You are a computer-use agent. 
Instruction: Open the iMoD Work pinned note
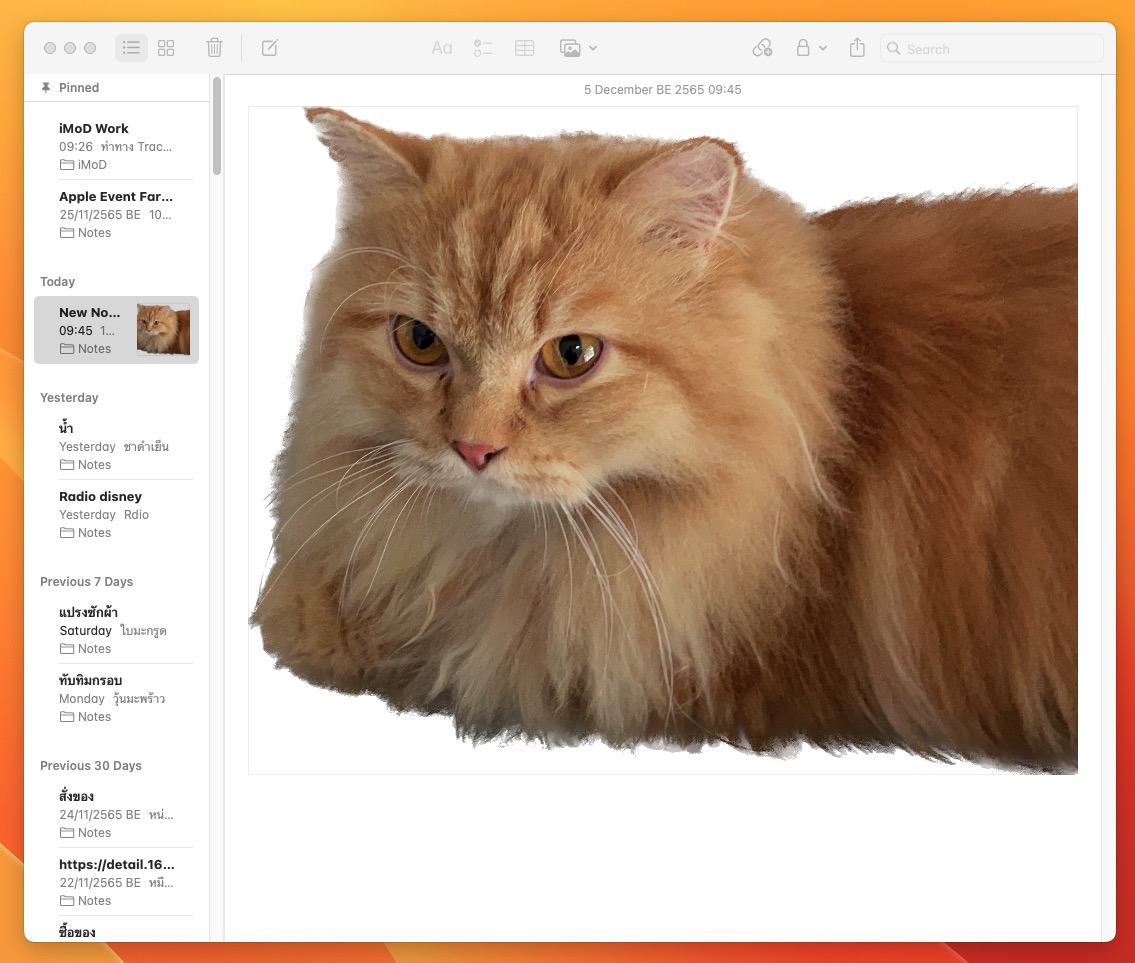tap(116, 146)
